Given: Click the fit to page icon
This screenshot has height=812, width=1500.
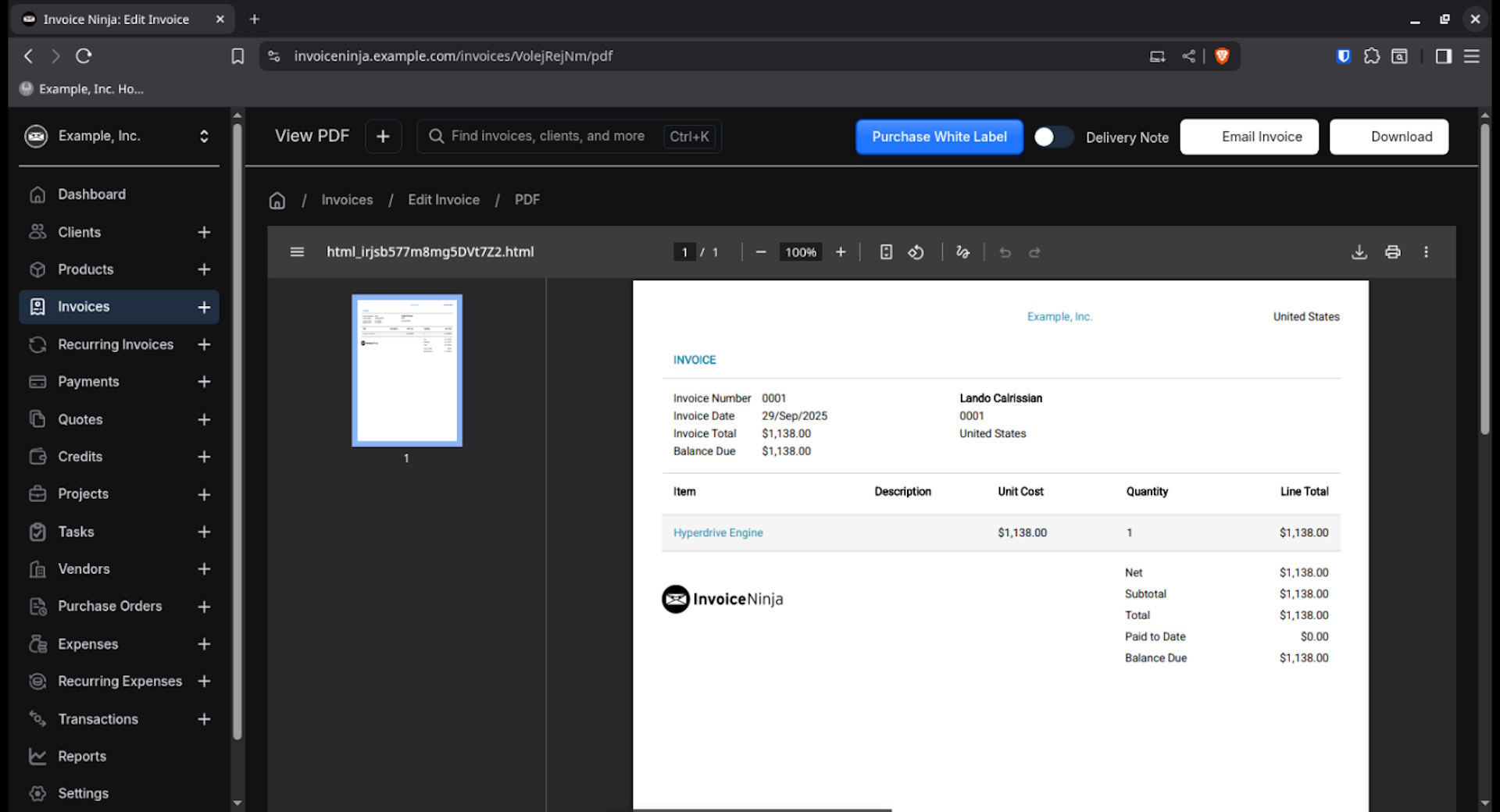Looking at the screenshot, I should [x=886, y=252].
